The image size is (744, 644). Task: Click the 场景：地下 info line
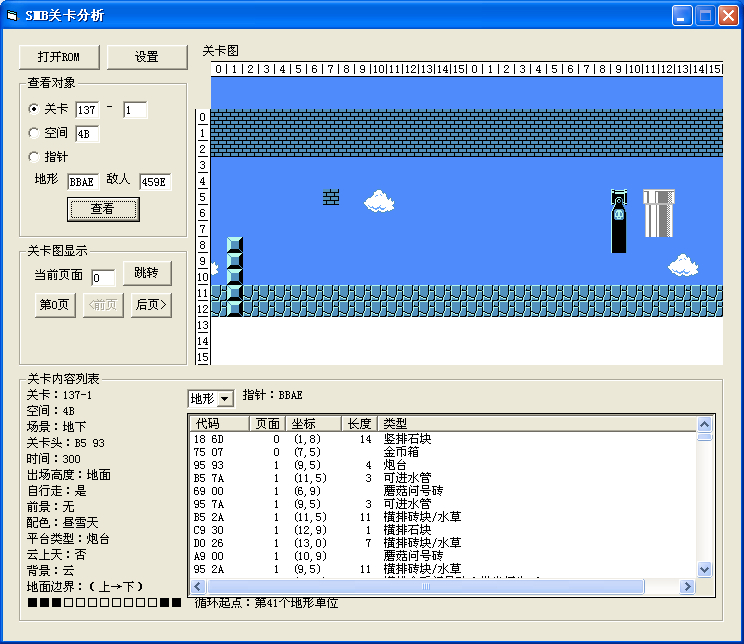[56, 427]
